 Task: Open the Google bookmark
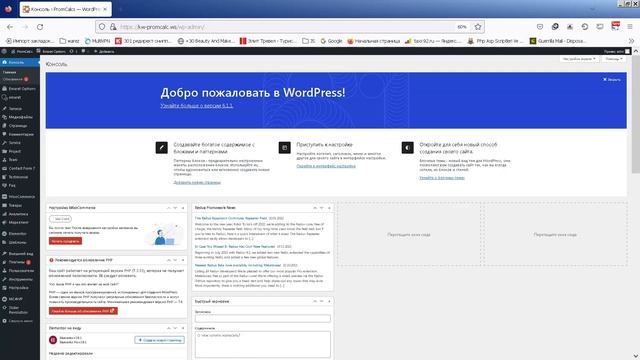(331, 41)
